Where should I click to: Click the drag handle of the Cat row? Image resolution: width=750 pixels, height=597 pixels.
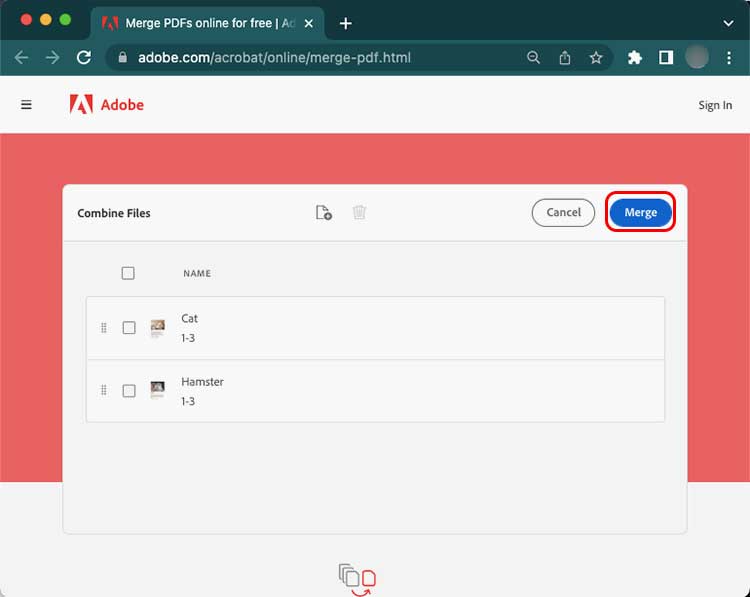[104, 328]
